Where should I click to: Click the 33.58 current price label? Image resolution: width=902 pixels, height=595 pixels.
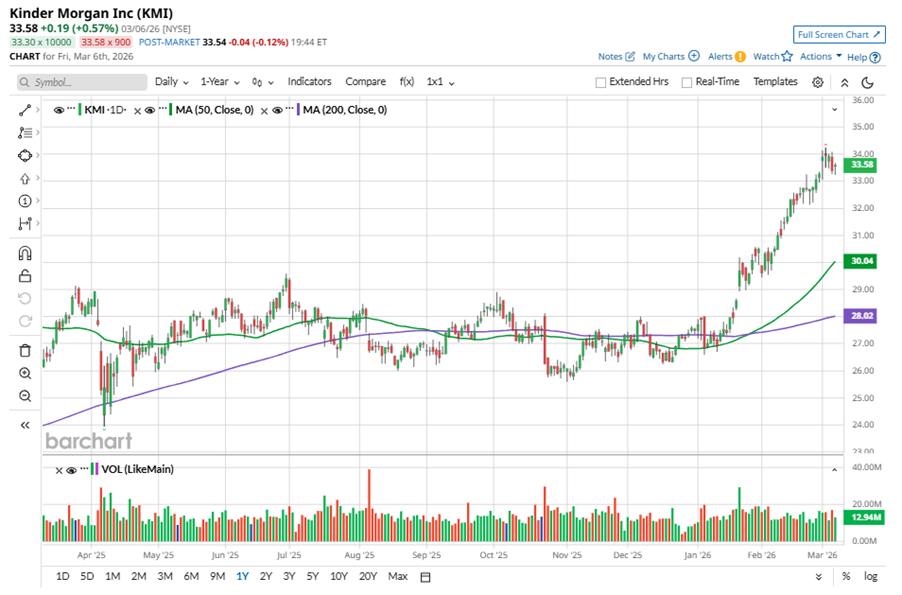click(861, 165)
